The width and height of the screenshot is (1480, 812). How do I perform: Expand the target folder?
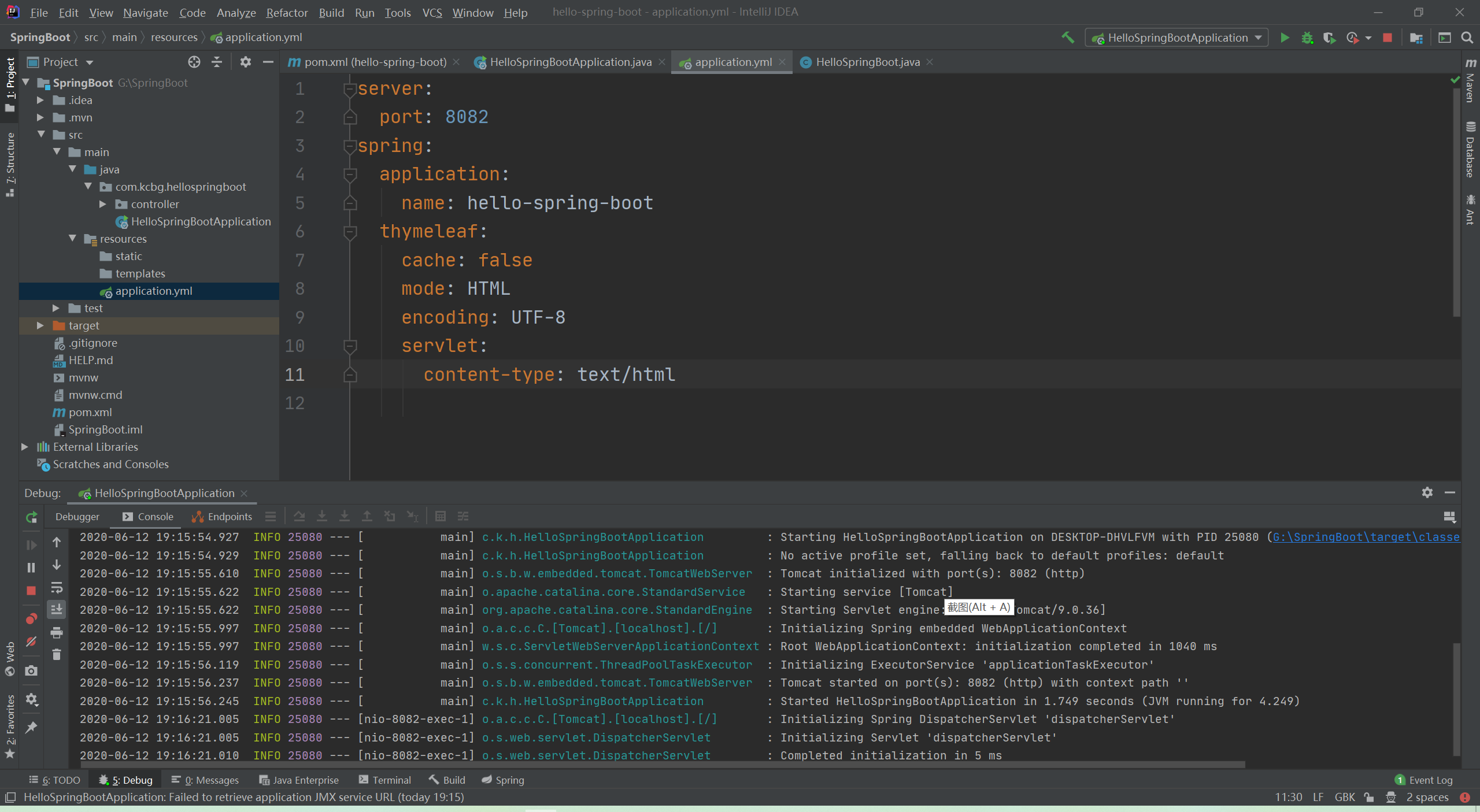tap(40, 325)
